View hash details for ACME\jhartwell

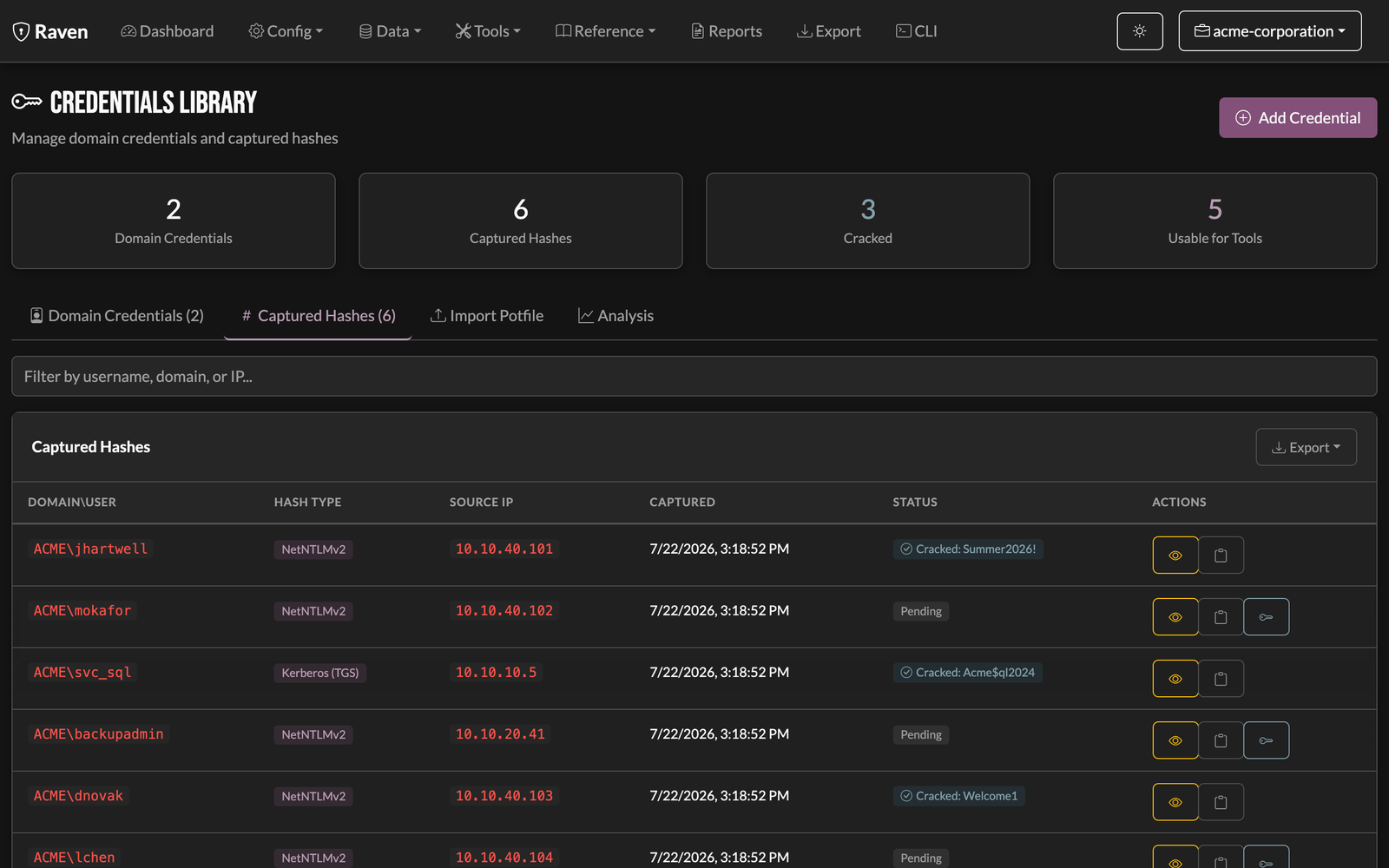pyautogui.click(x=1175, y=556)
